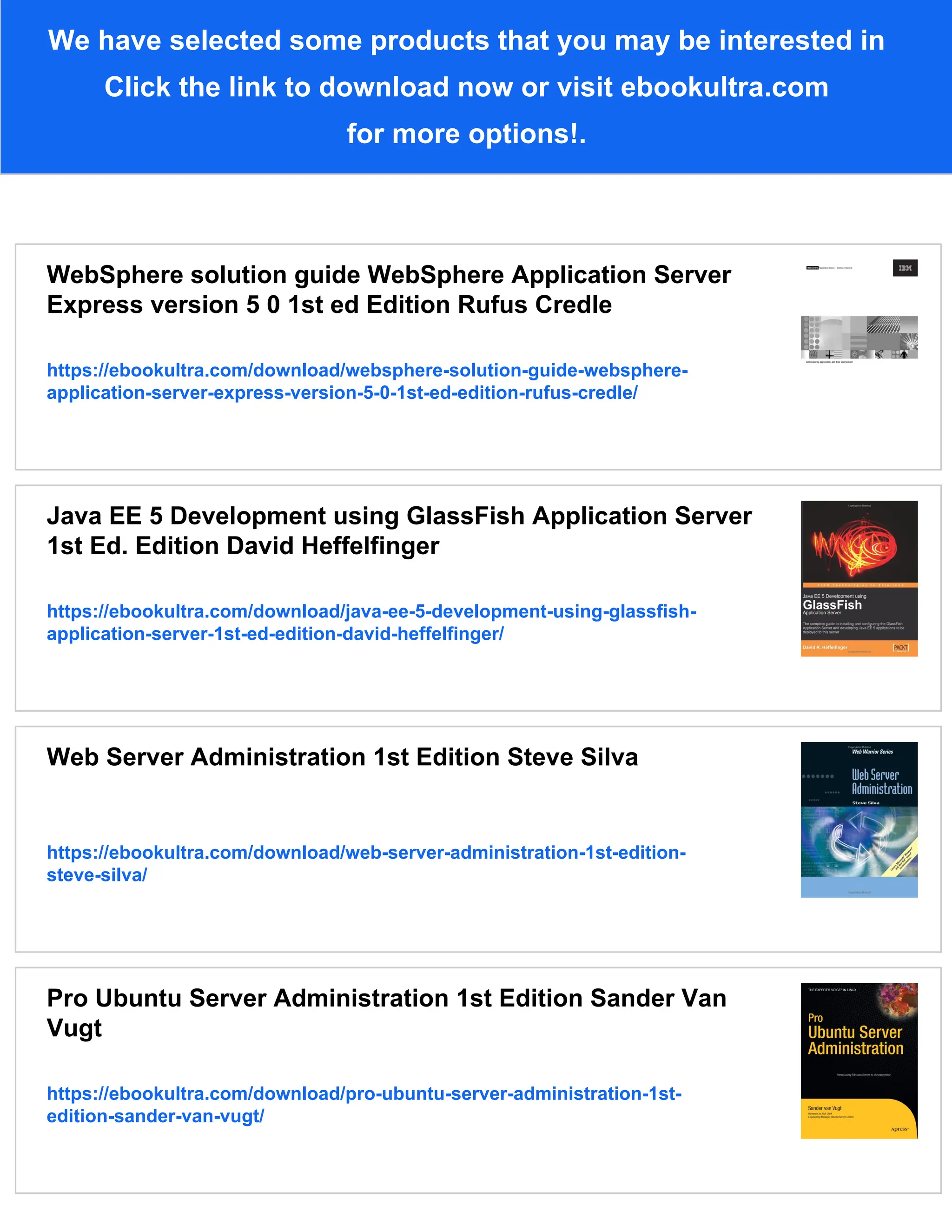Click ebookultra.com text in the banner

click(724, 87)
